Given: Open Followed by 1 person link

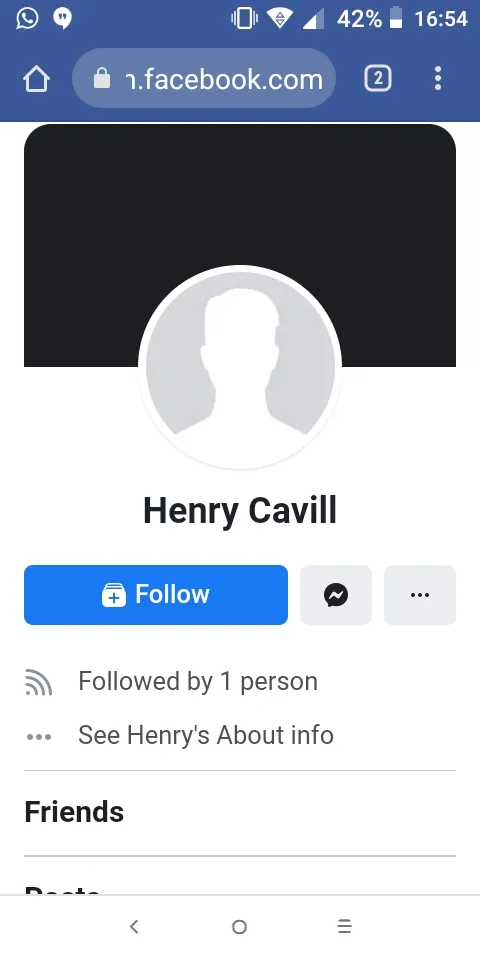Looking at the screenshot, I should (198, 681).
